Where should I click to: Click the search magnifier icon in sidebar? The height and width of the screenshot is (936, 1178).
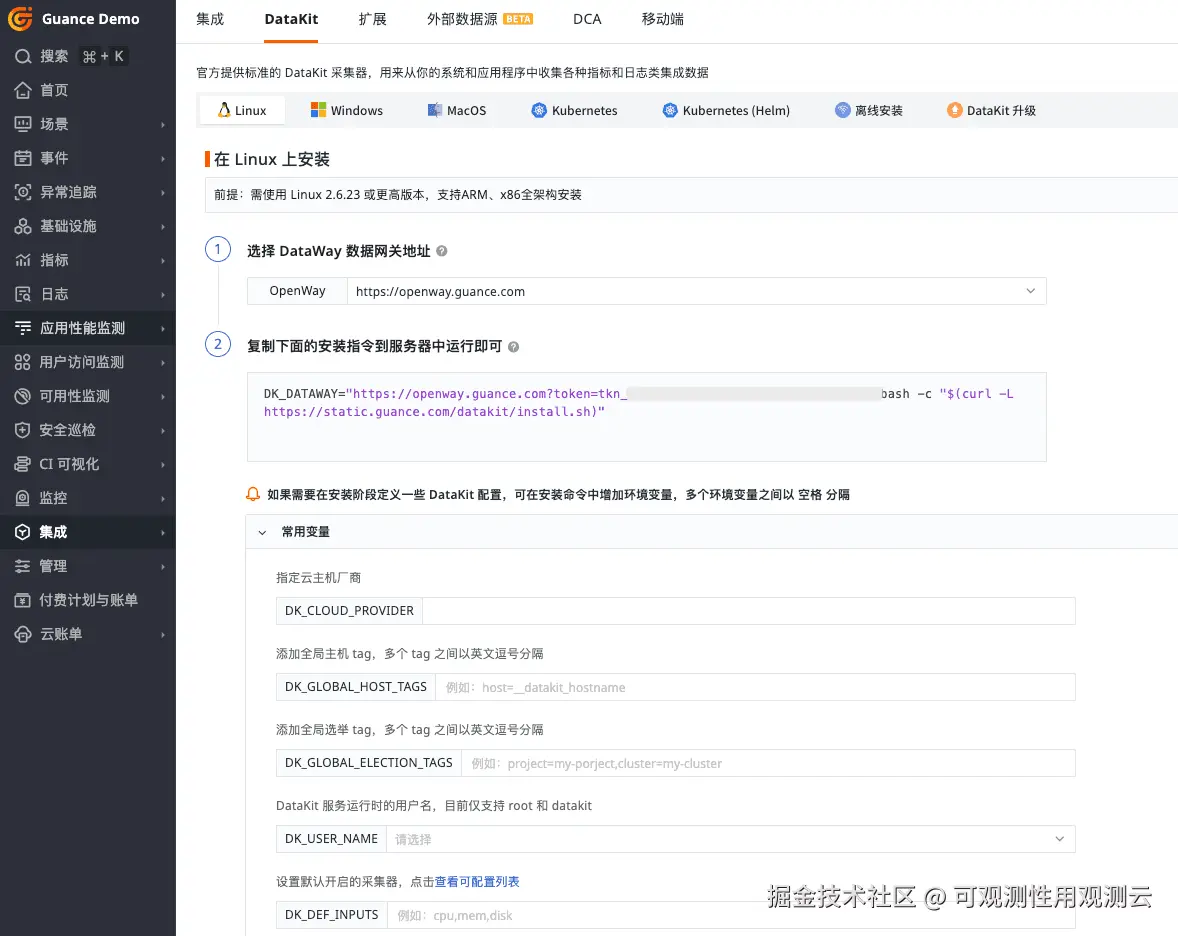[23, 56]
